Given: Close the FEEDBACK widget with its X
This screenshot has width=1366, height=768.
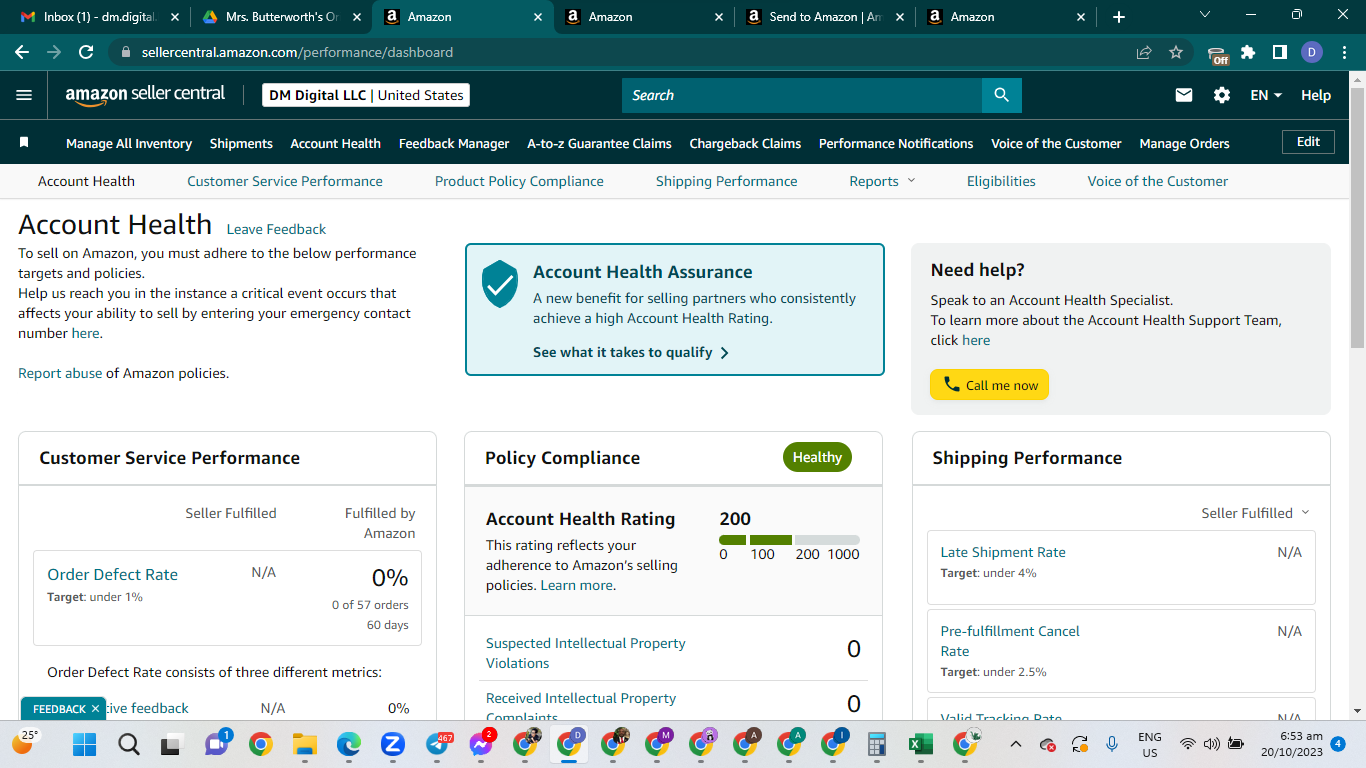Looking at the screenshot, I should (x=95, y=709).
